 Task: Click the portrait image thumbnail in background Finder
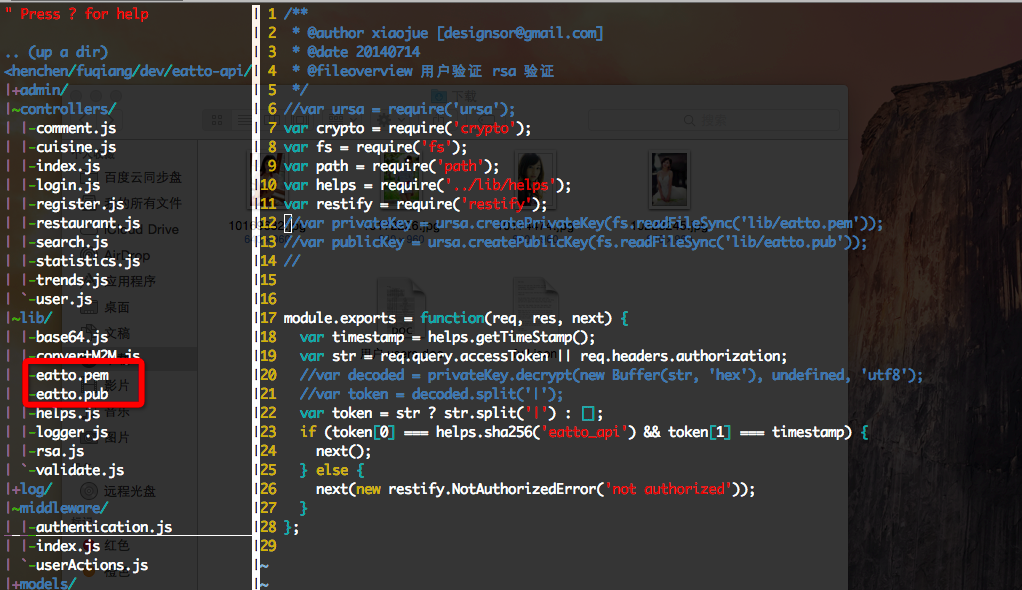[x=669, y=179]
